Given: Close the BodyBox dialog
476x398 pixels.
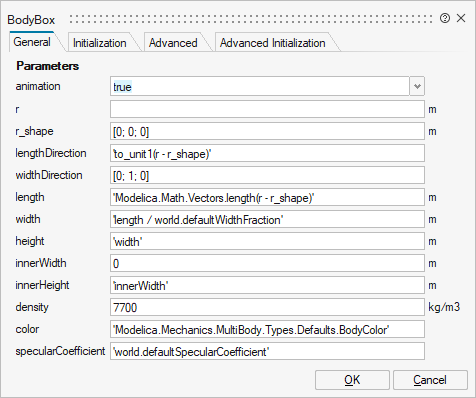Looking at the screenshot, I should coord(461,18).
